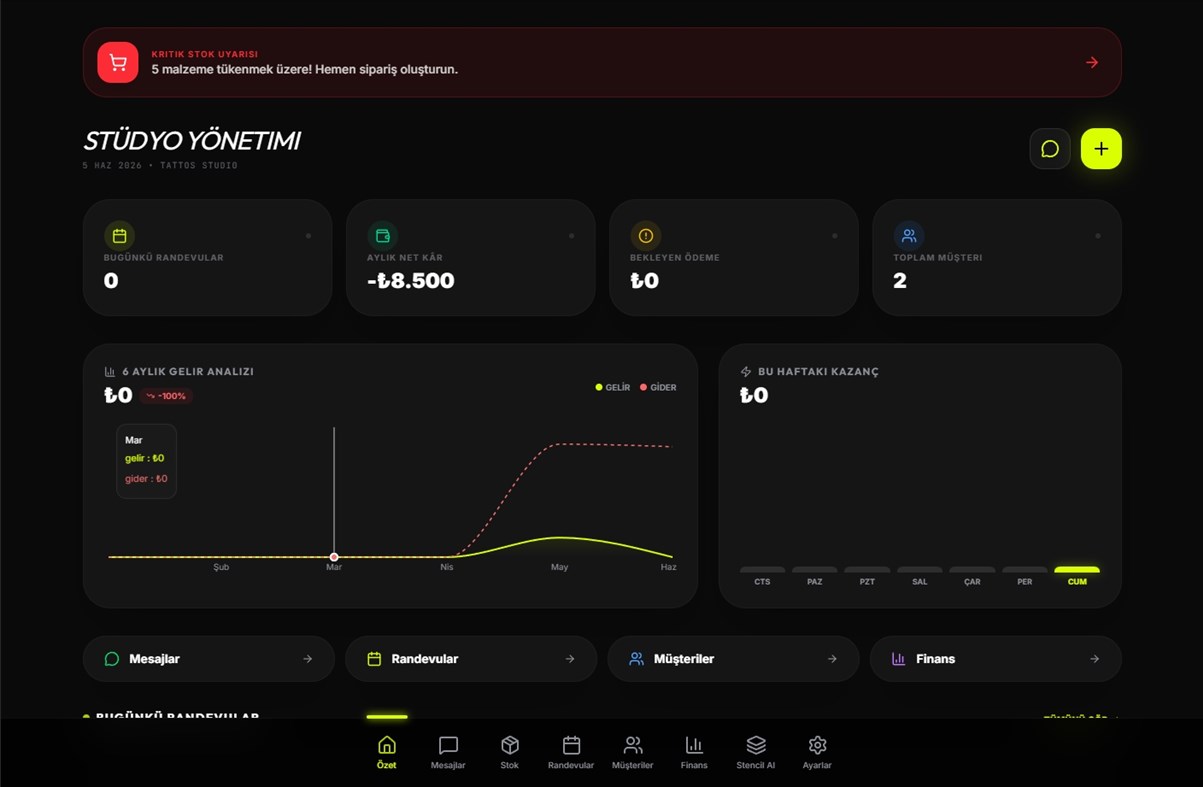This screenshot has width=1203, height=787.
Task: Click the yellow plus add button
Action: point(1101,149)
